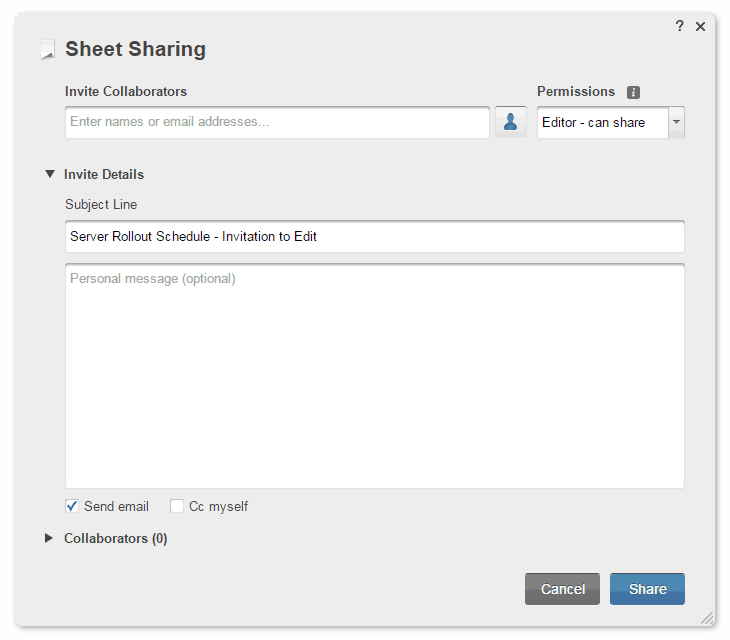Viewport: 730px width, 640px height.
Task: Click the Send email label text
Action: click(116, 507)
